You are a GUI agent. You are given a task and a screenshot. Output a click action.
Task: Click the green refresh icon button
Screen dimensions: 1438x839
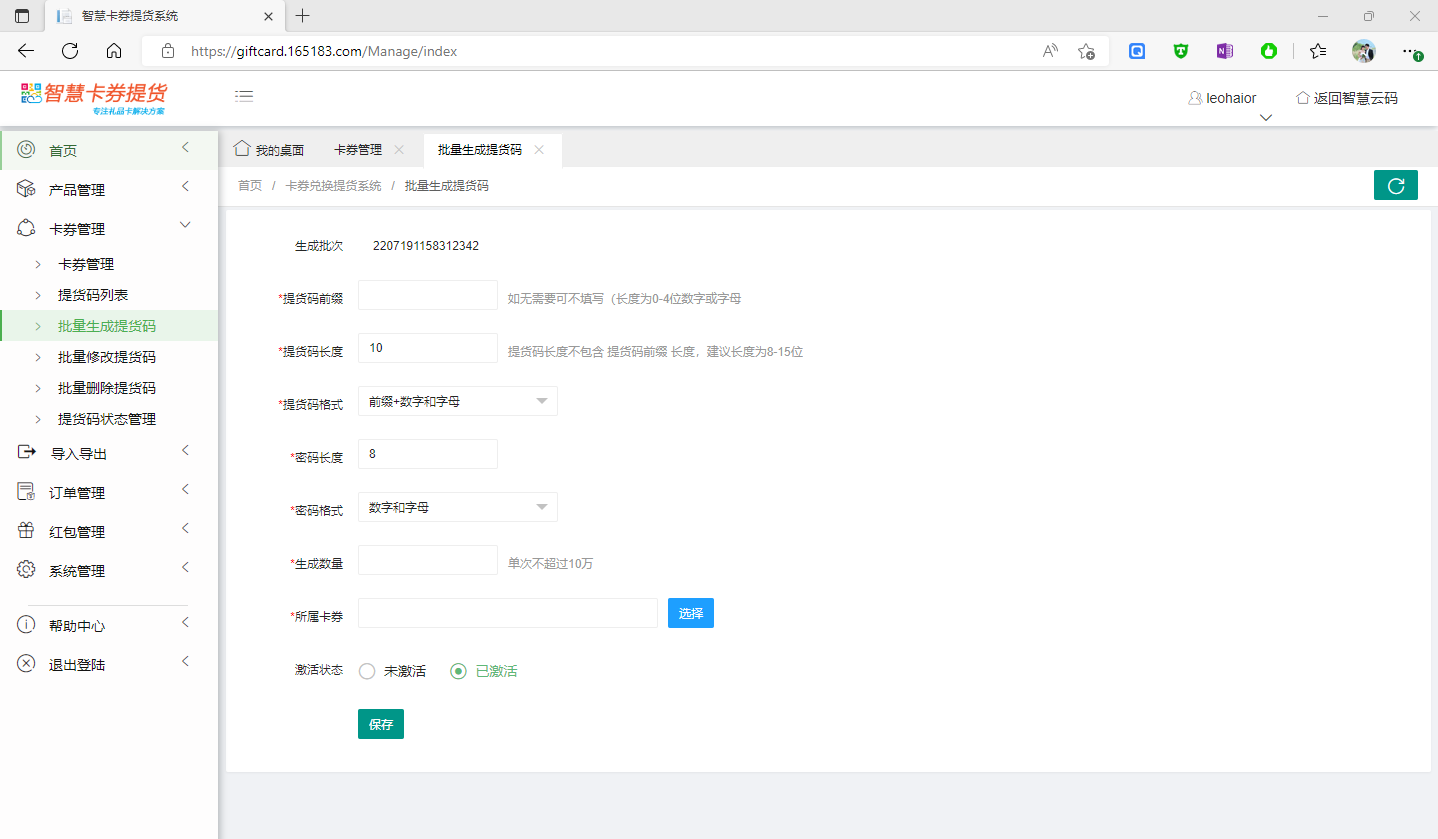[x=1395, y=186]
